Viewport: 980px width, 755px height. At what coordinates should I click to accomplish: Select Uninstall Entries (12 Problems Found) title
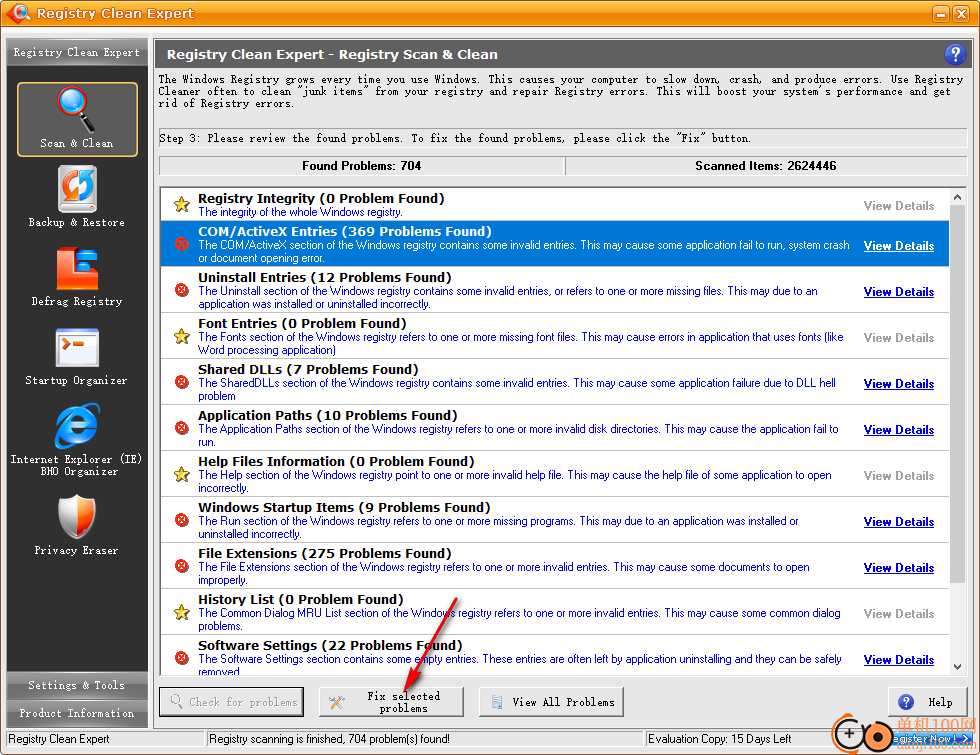(x=325, y=278)
